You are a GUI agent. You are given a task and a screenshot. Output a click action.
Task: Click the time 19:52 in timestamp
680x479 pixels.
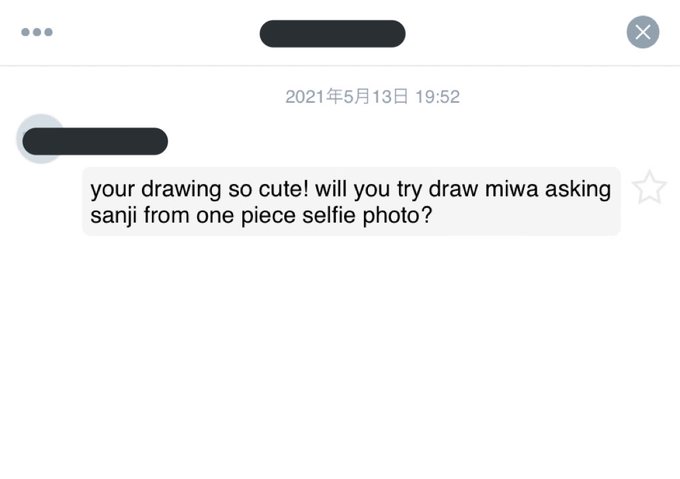(437, 97)
